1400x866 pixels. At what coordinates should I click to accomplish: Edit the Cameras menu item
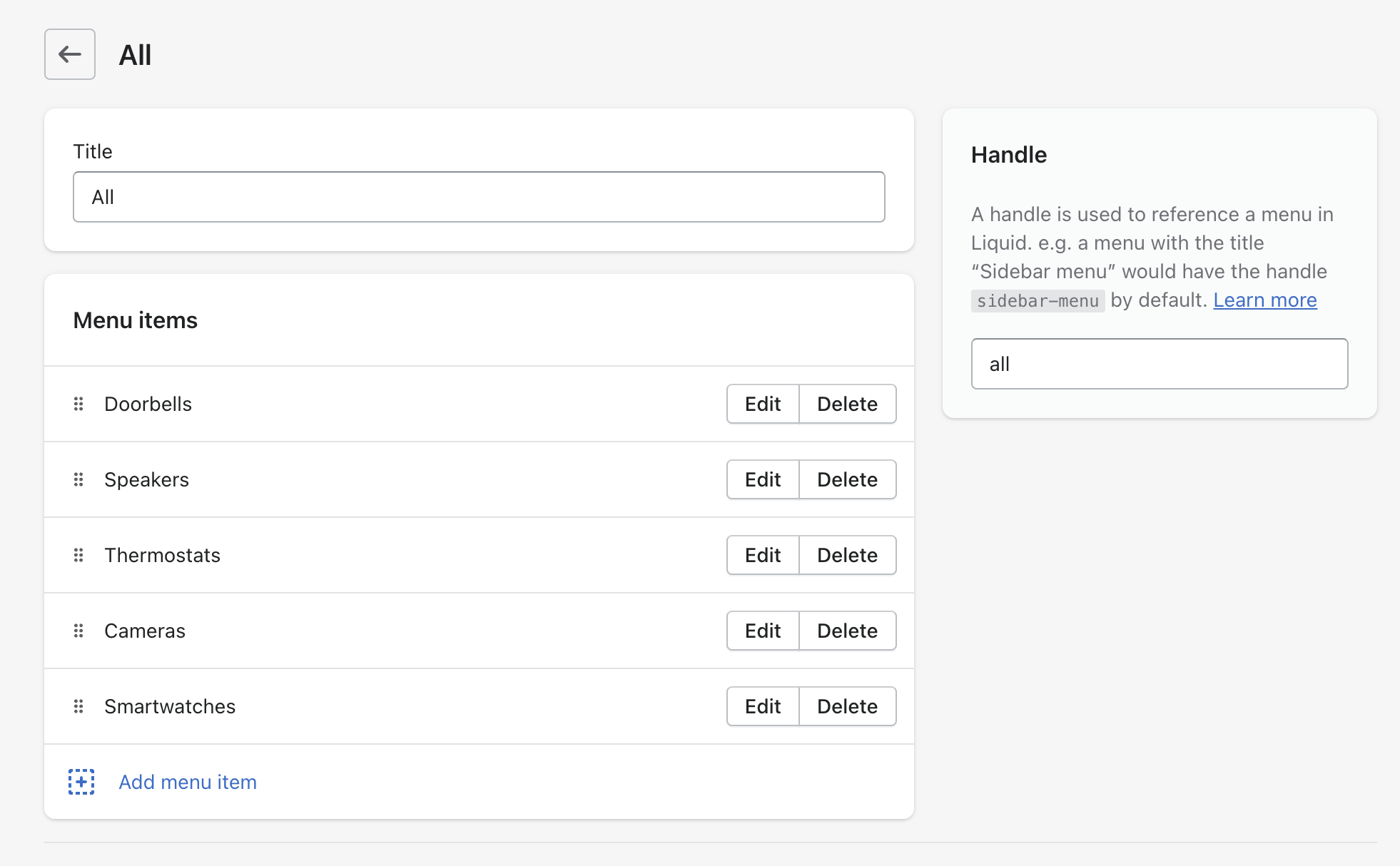pyautogui.click(x=763, y=631)
